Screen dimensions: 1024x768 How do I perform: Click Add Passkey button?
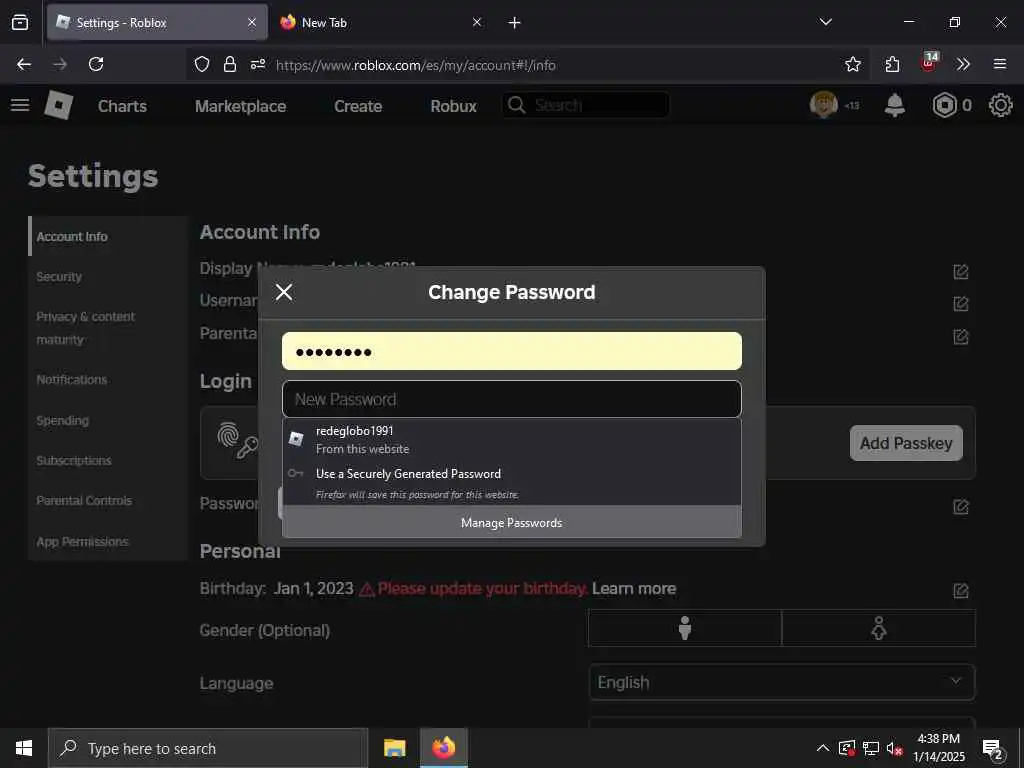(x=906, y=443)
